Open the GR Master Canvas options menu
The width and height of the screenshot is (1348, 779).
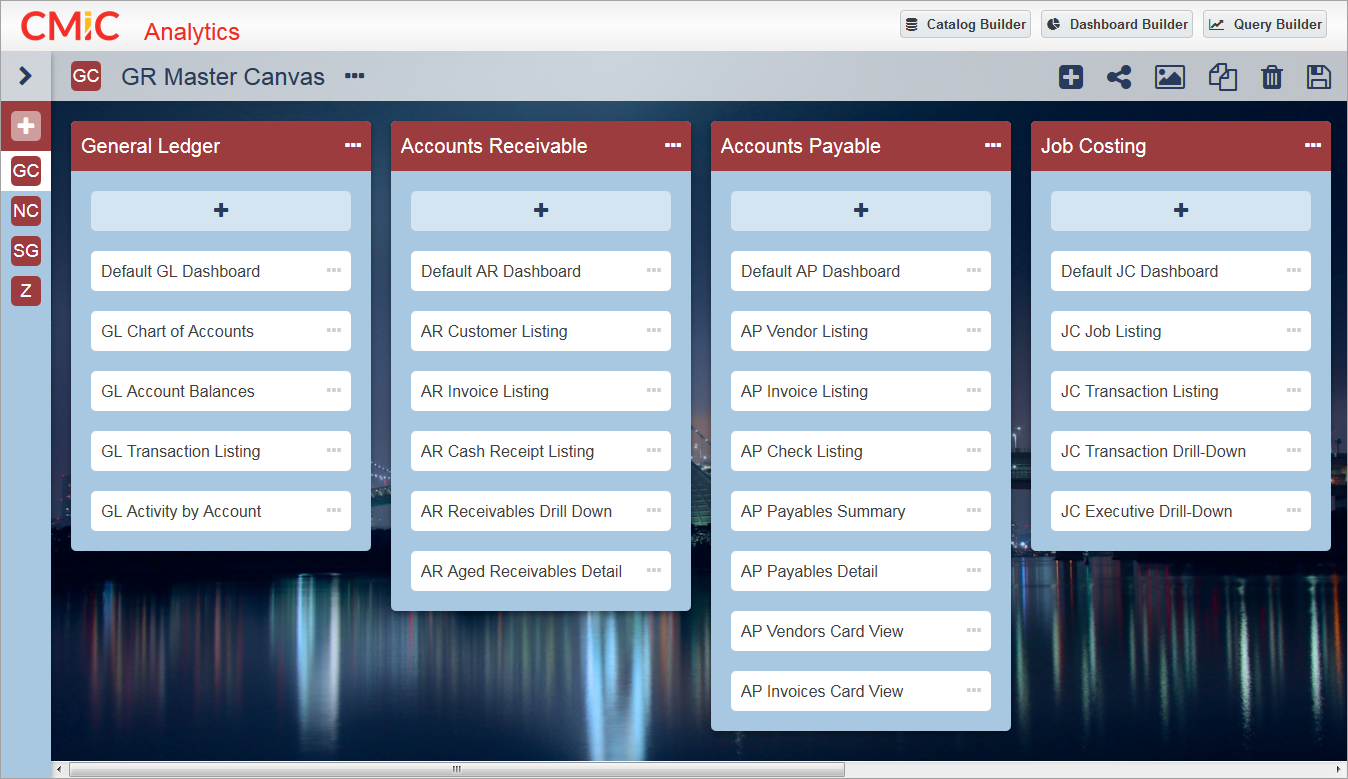coord(355,76)
